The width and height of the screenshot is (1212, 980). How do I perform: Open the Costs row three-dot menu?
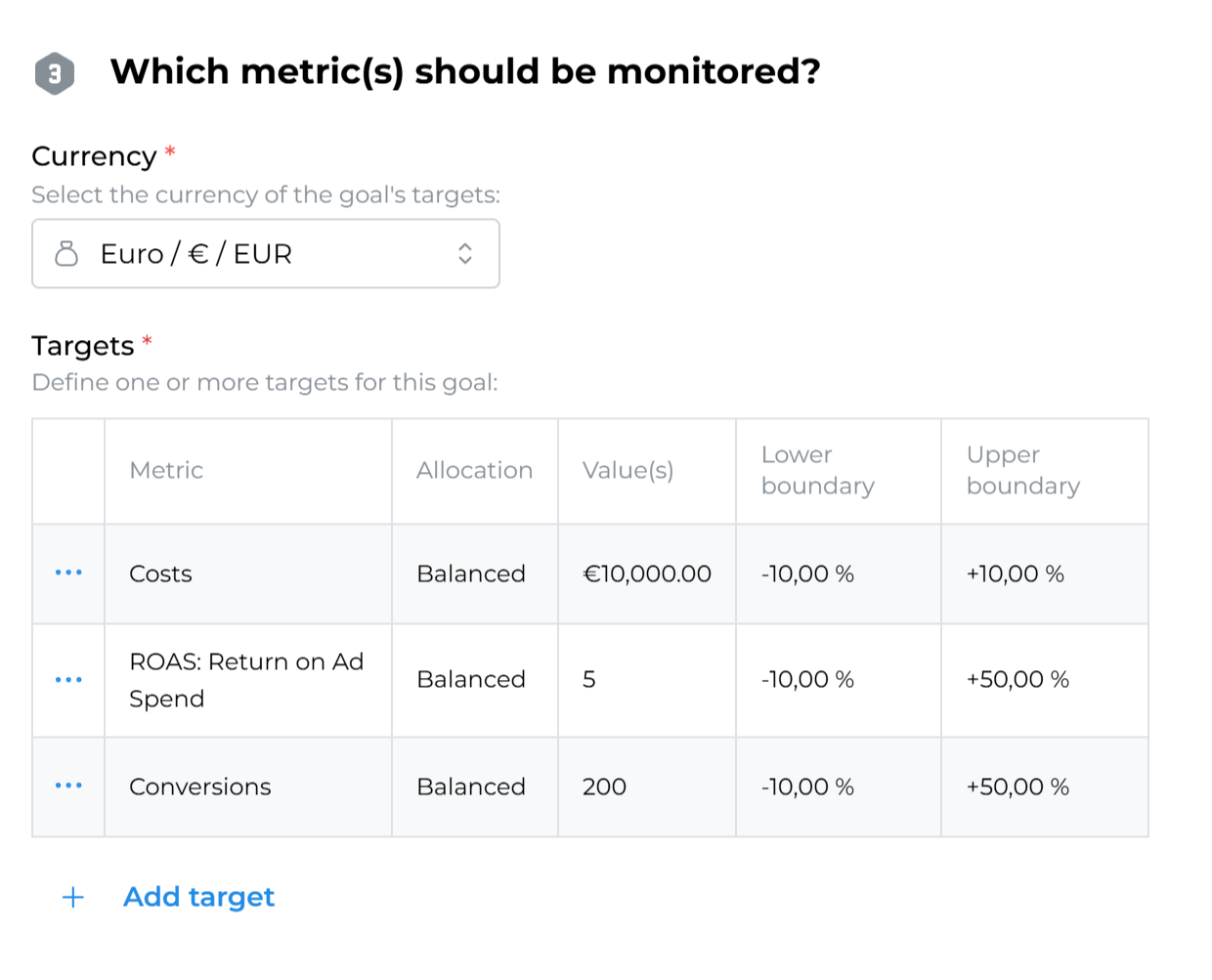pyautogui.click(x=68, y=573)
